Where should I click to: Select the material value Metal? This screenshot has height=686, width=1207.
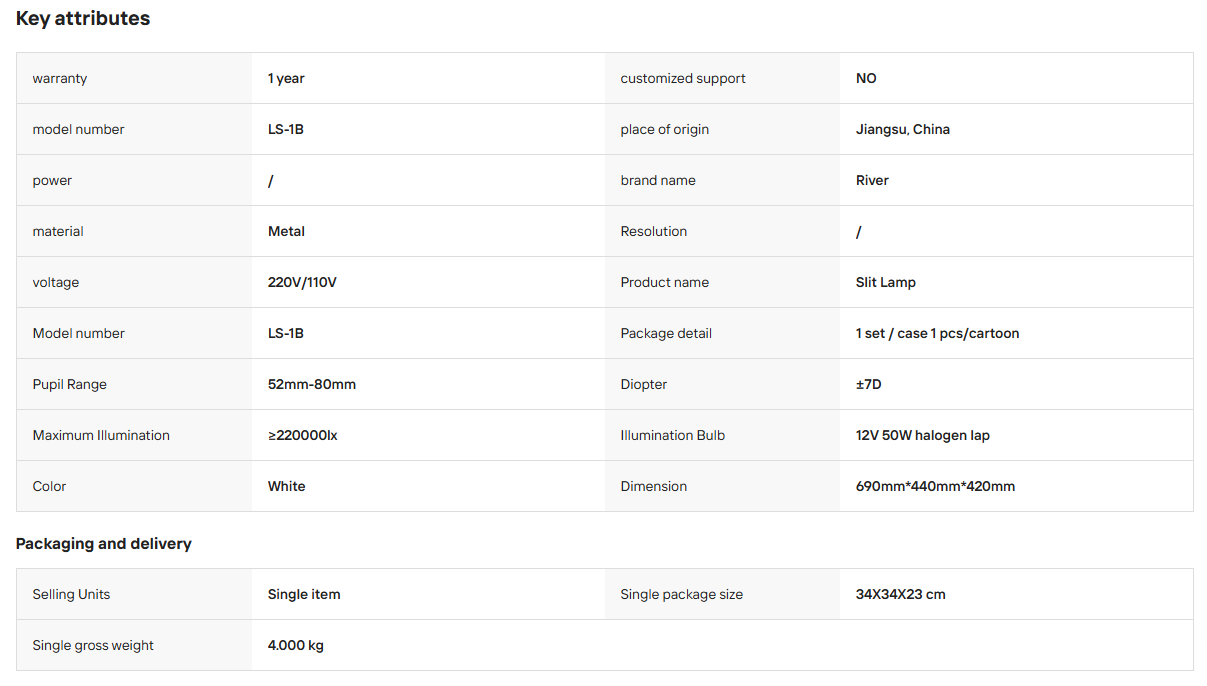coord(286,231)
